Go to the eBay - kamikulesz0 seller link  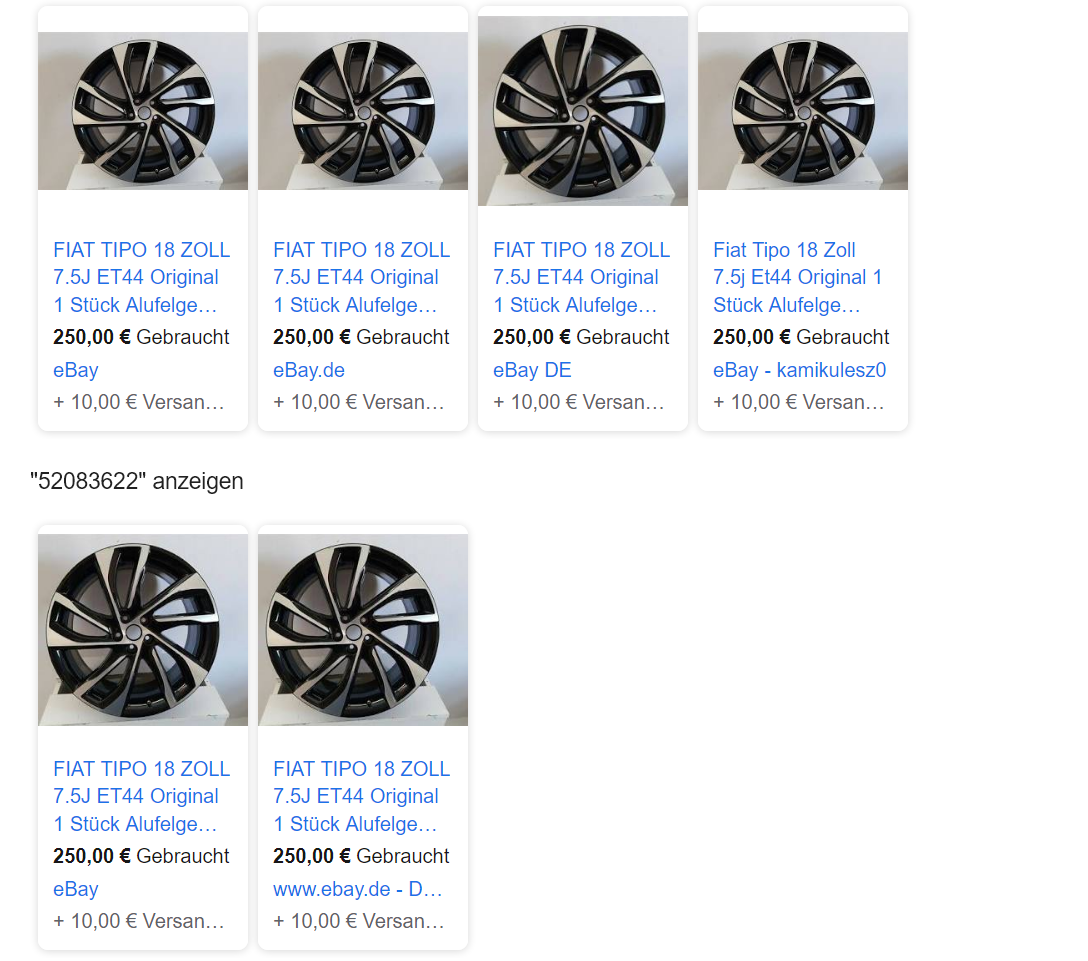[x=799, y=370]
